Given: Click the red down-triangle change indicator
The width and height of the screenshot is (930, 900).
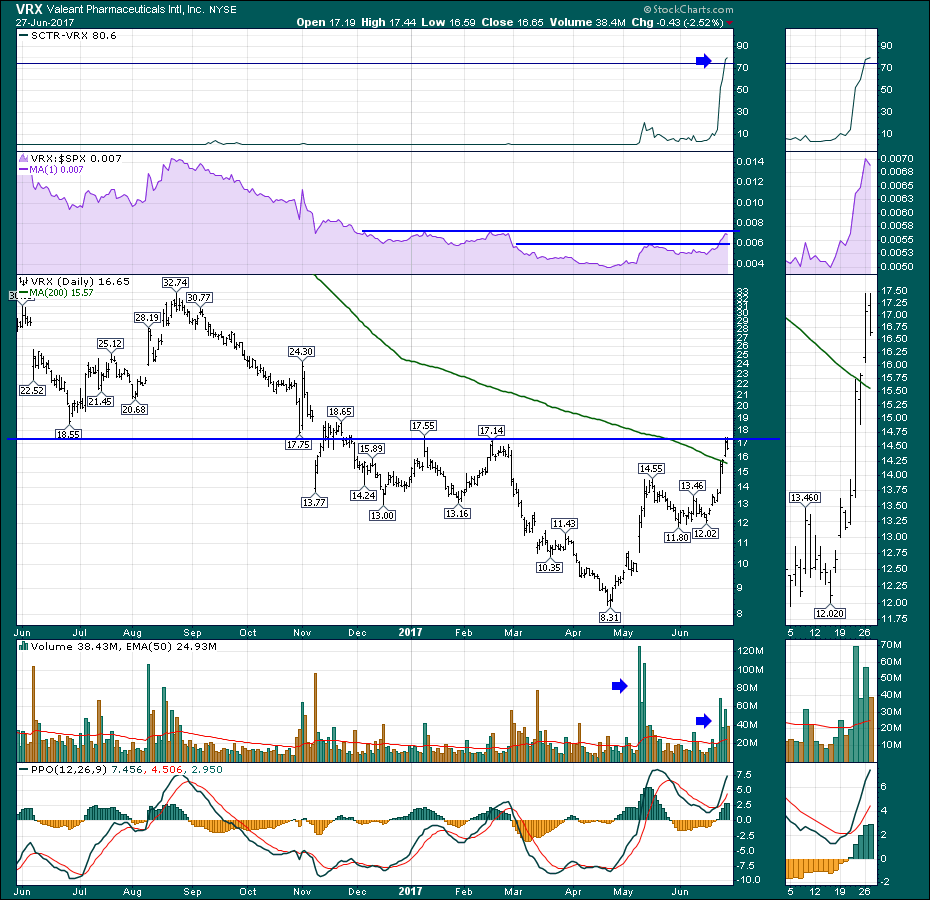Looking at the screenshot, I should coord(730,23).
